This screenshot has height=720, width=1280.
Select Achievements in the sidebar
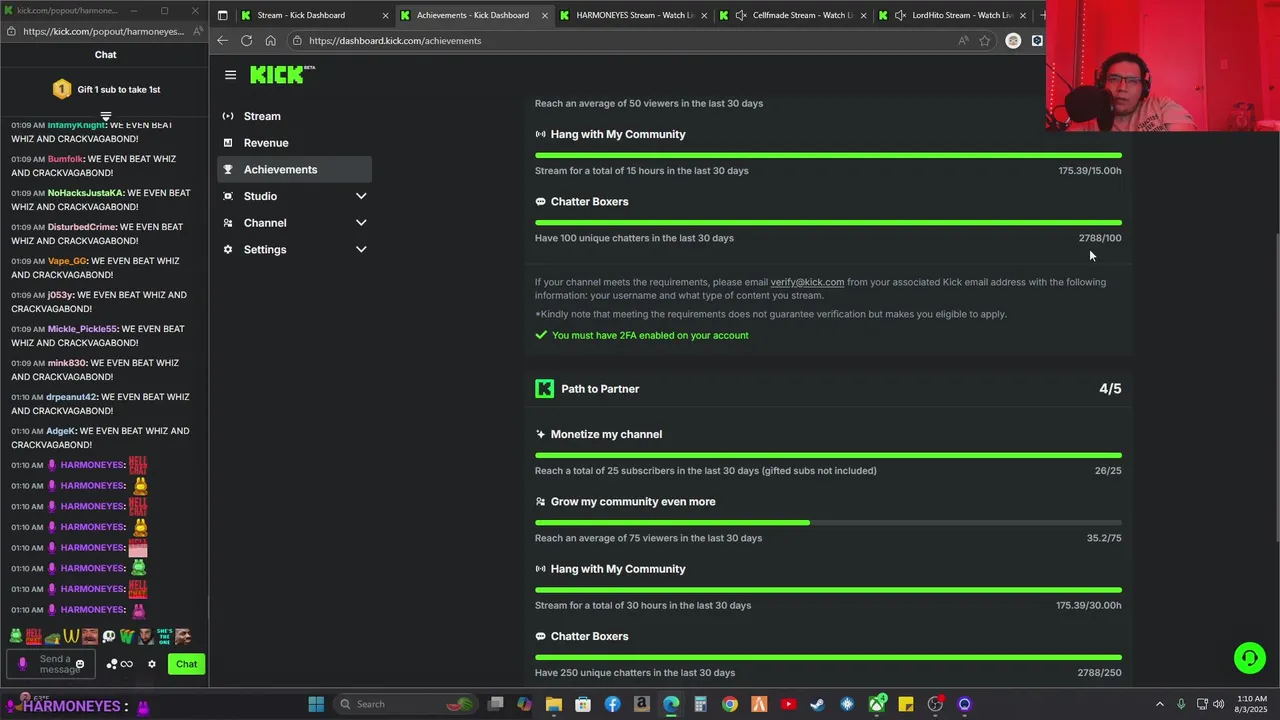point(294,169)
